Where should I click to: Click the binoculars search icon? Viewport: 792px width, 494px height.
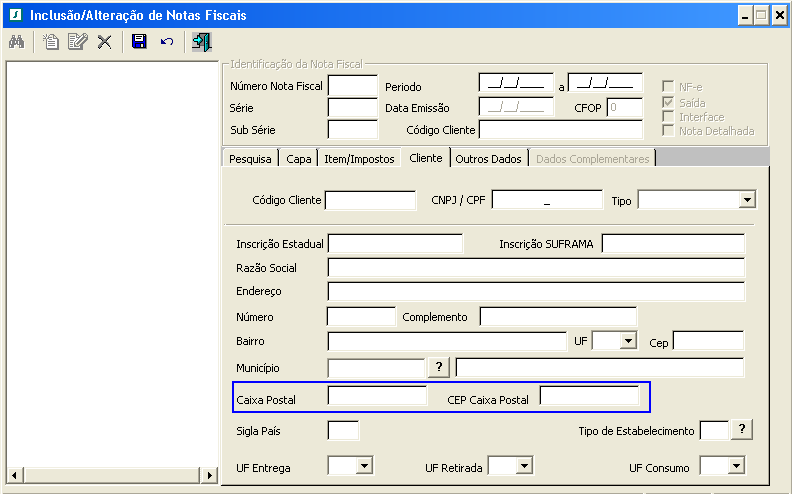[x=16, y=42]
